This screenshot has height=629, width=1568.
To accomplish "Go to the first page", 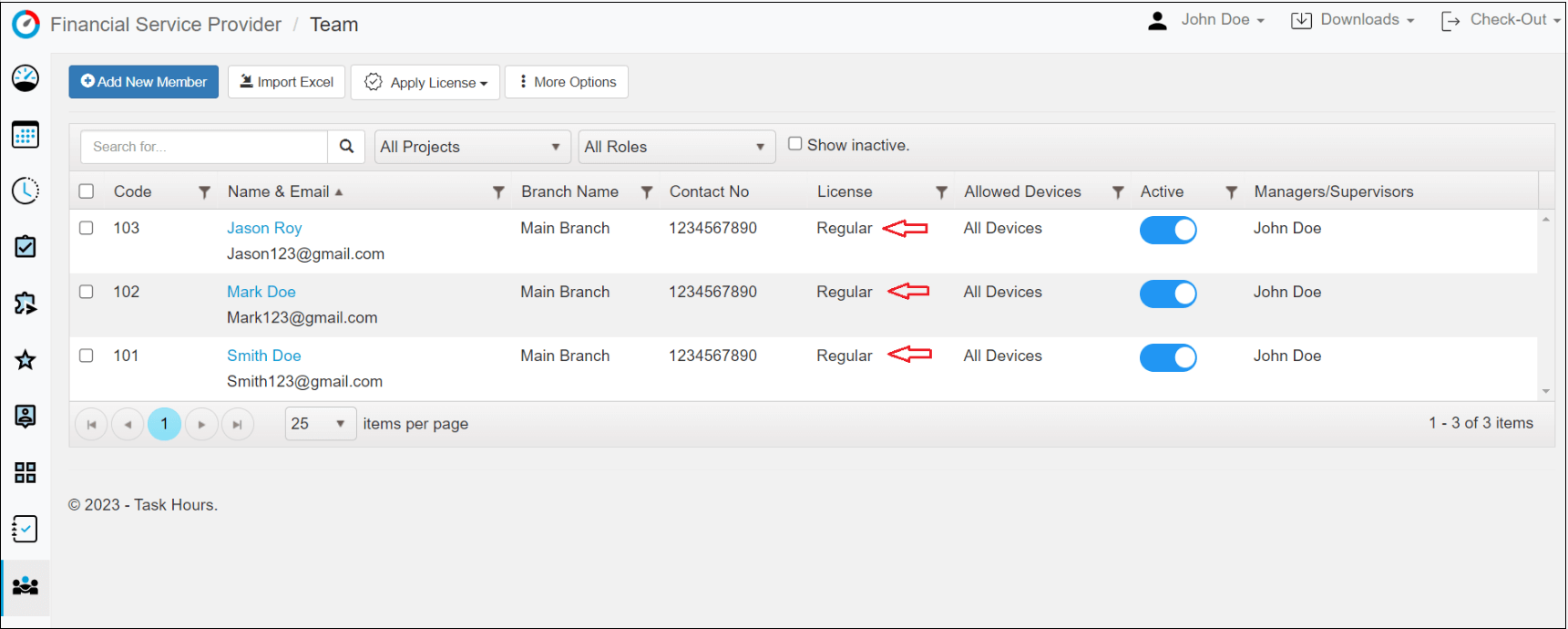I will point(91,424).
